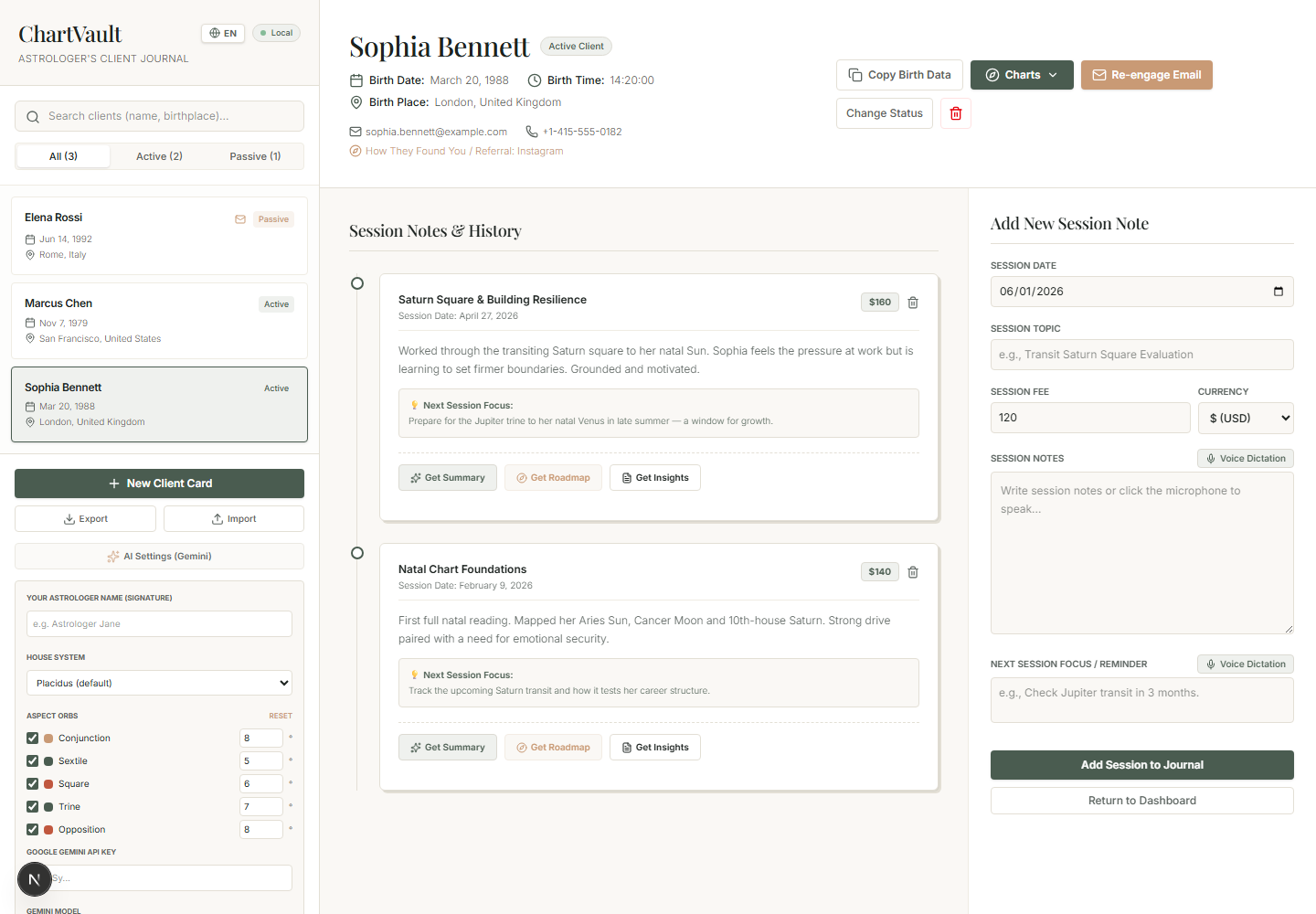This screenshot has width=1316, height=914.
Task: Delete client with red trash icon
Action: click(x=956, y=113)
